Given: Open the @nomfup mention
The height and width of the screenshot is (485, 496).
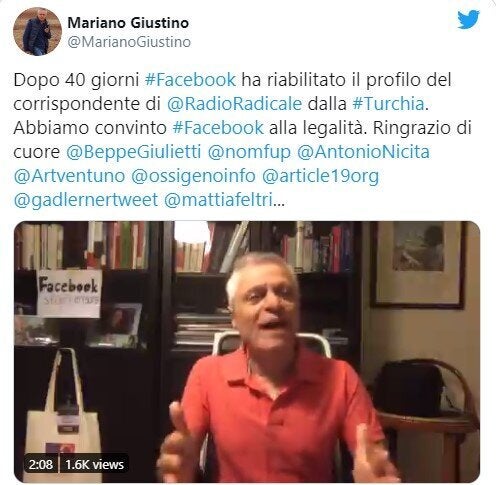Looking at the screenshot, I should pos(249,153).
